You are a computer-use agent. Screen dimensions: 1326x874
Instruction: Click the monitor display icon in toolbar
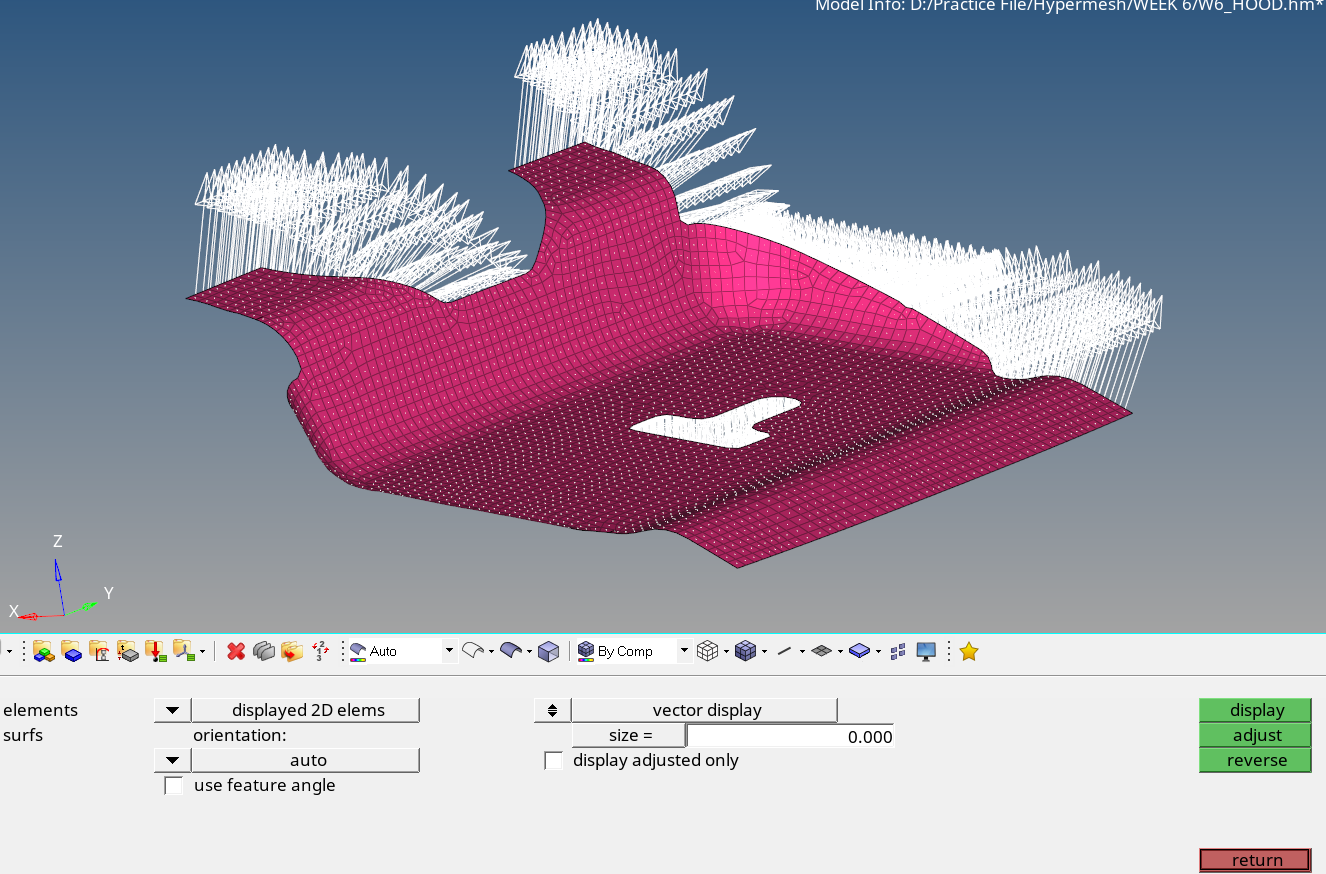pyautogui.click(x=926, y=651)
